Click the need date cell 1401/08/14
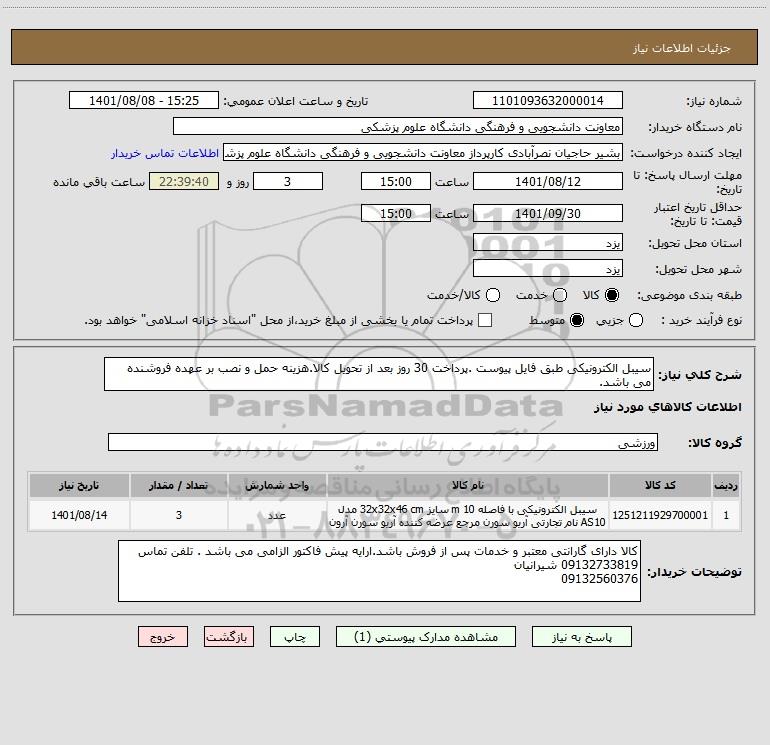The width and height of the screenshot is (770, 745). coord(79,515)
